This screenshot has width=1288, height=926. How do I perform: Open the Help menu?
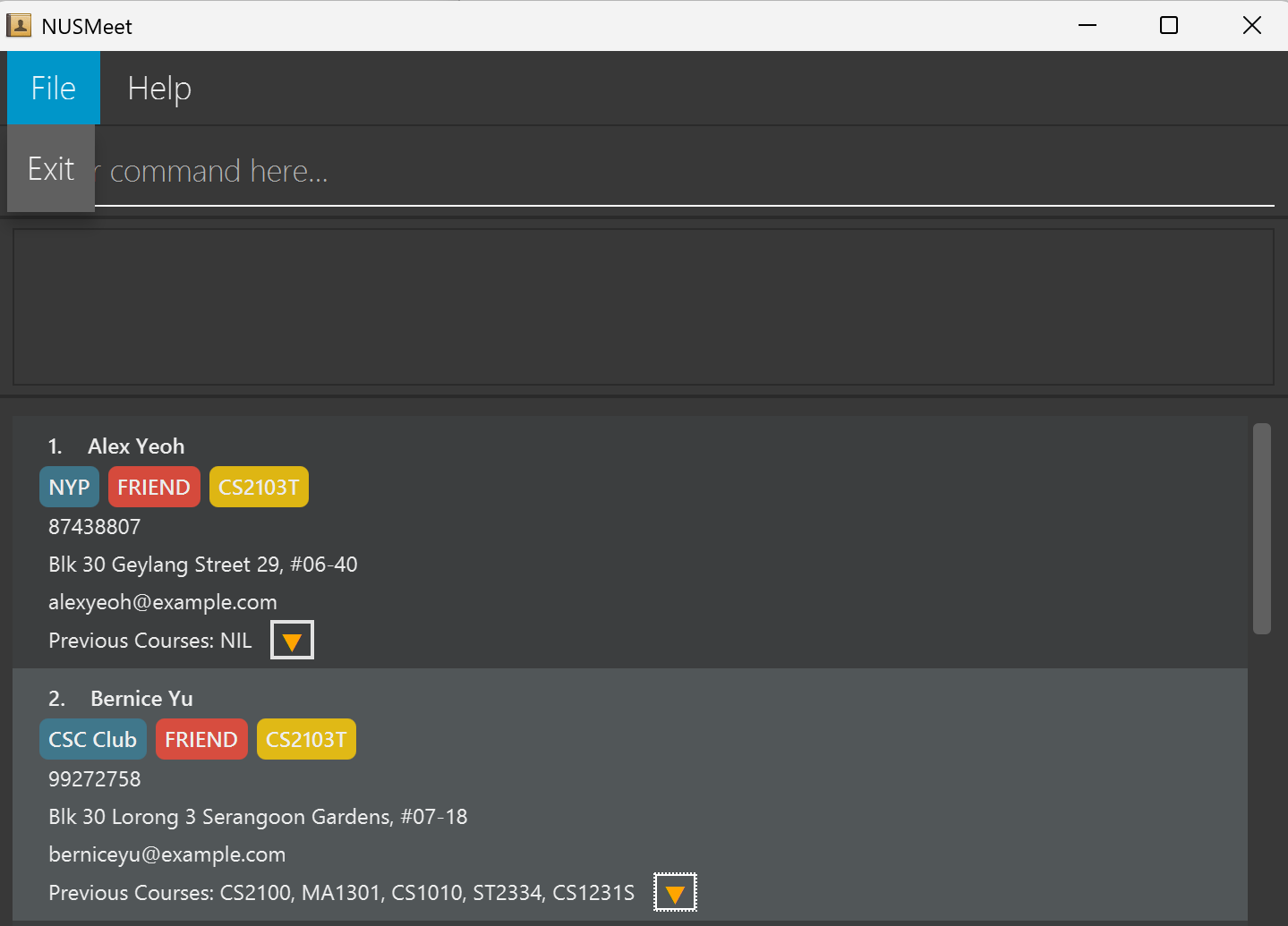[159, 89]
